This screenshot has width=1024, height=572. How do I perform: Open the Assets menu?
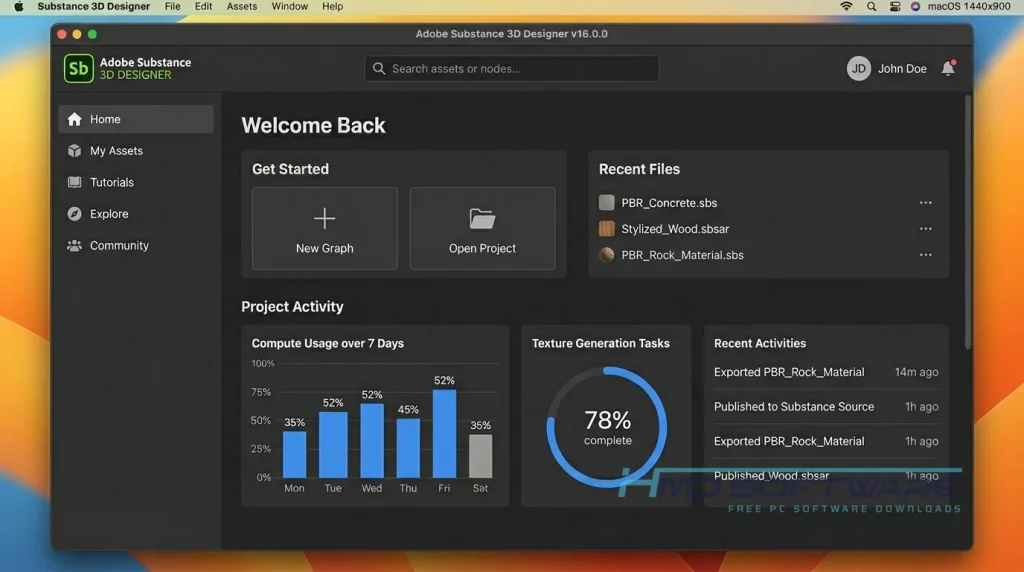(x=242, y=7)
